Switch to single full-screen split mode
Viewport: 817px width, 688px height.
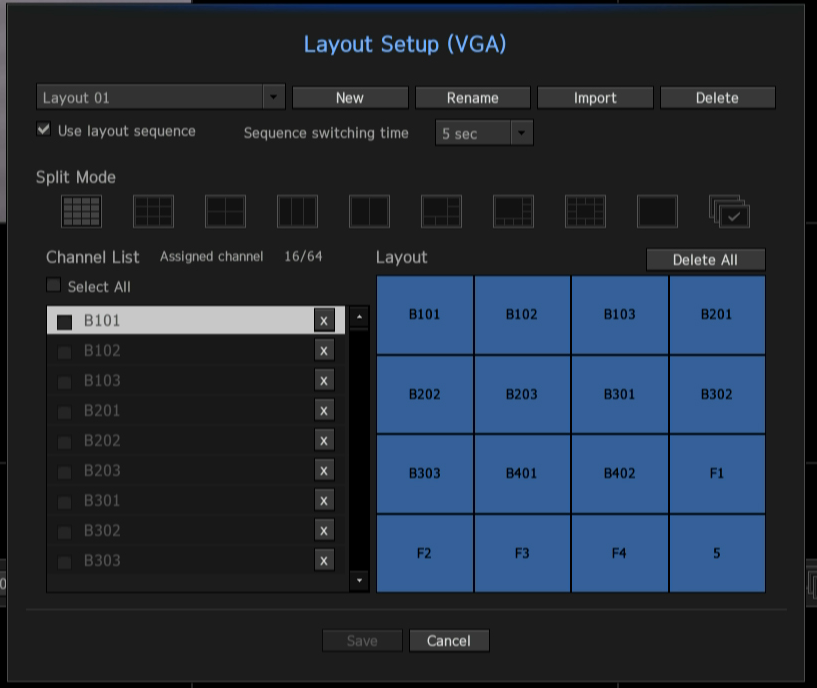657,211
